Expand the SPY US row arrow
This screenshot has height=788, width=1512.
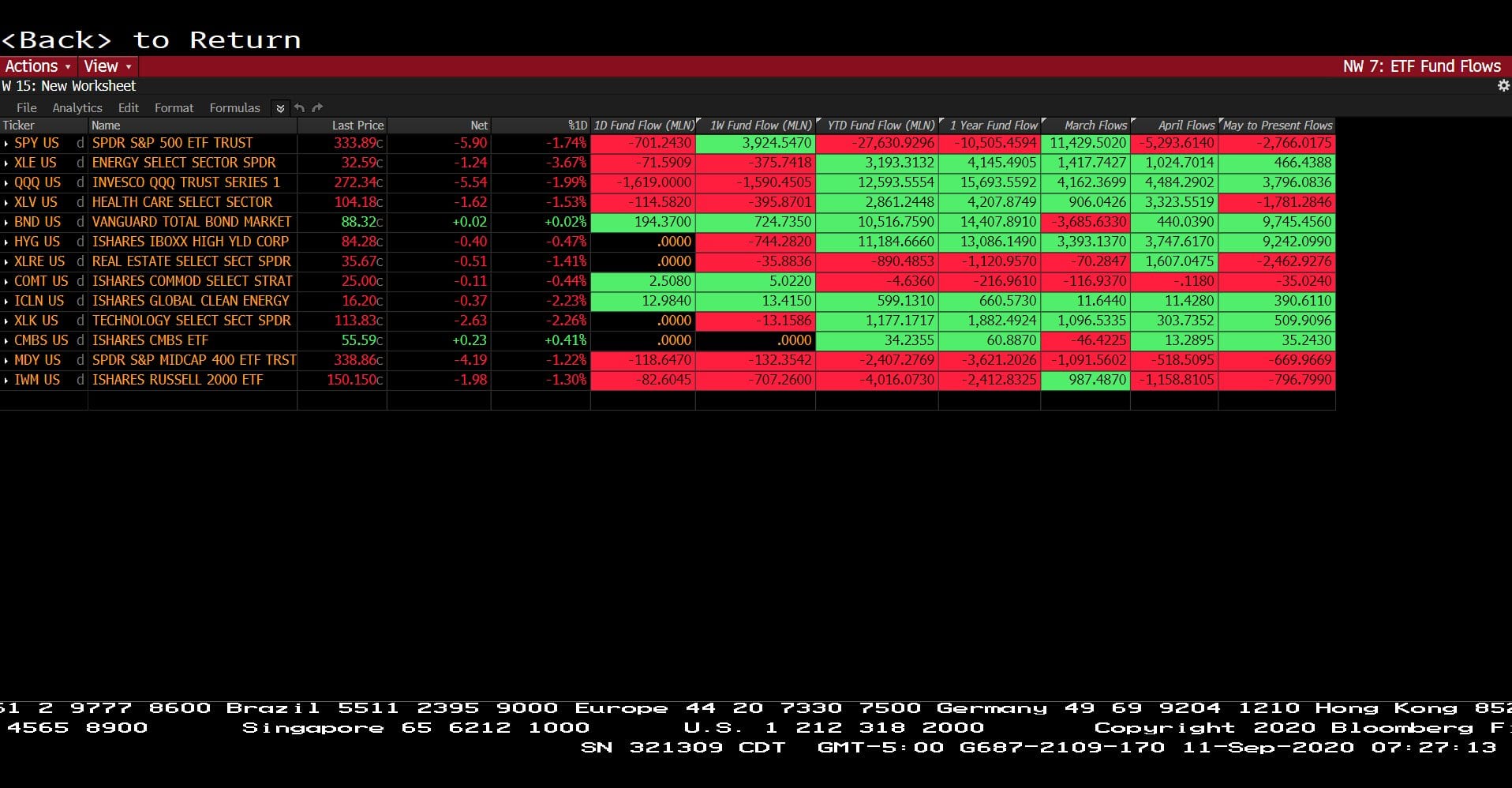(6, 143)
